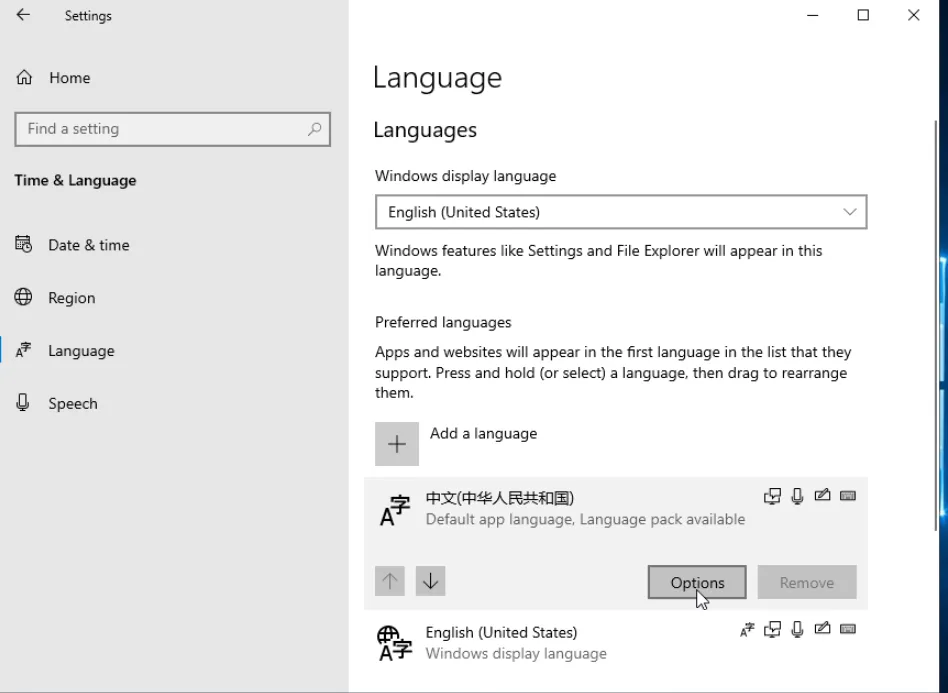Screen dimensions: 948x693
Task: Open Options for the Chinese language
Action: 697,583
